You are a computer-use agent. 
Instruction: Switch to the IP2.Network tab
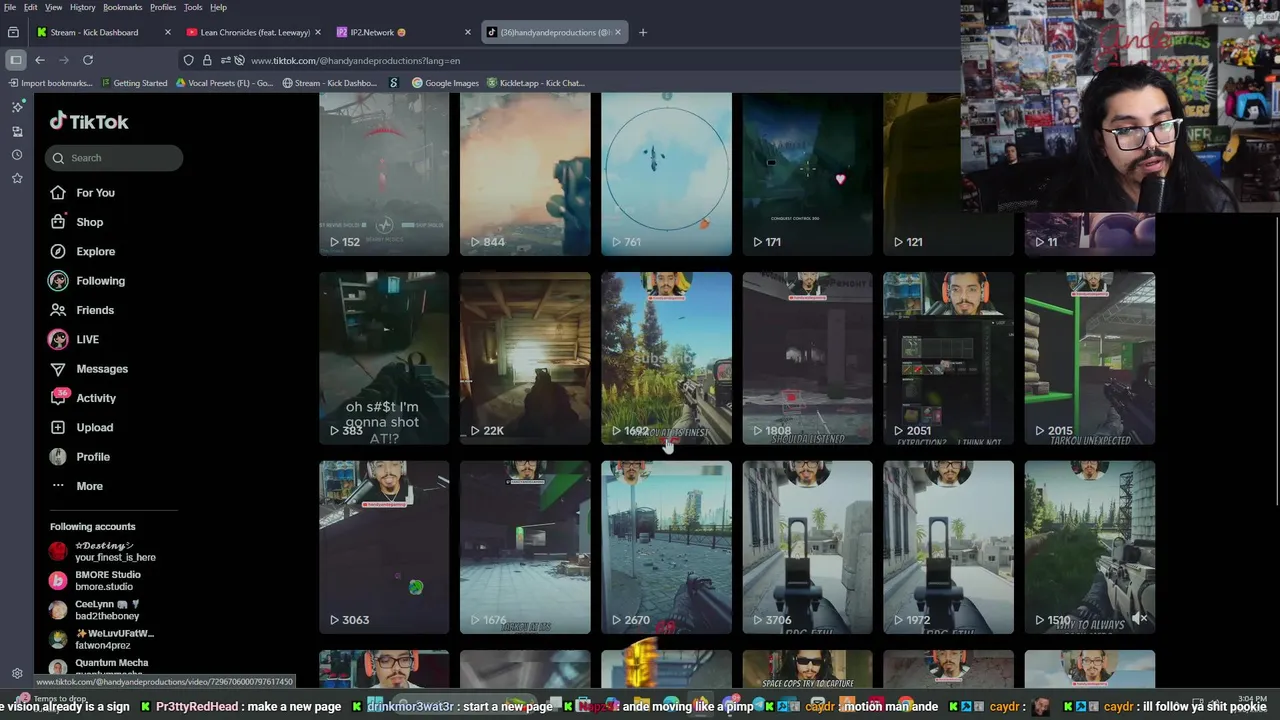404,32
